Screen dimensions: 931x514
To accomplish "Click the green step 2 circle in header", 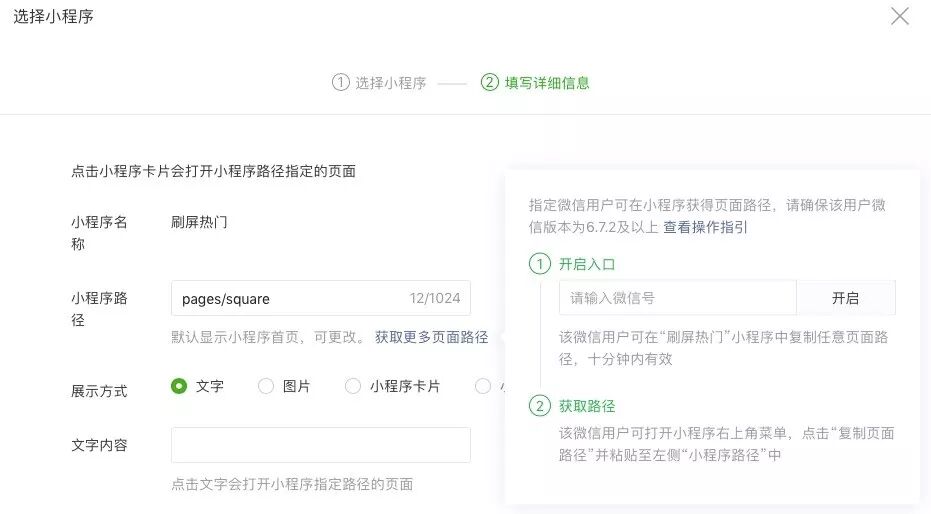I will (x=489, y=83).
